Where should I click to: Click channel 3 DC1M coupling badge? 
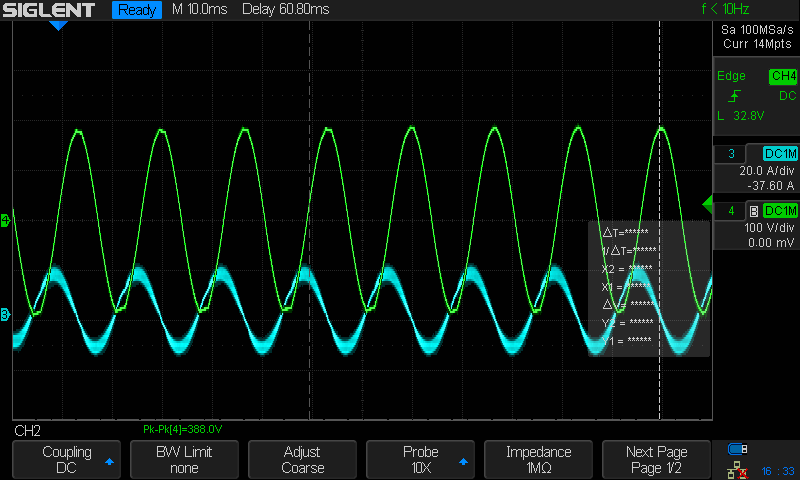781,154
